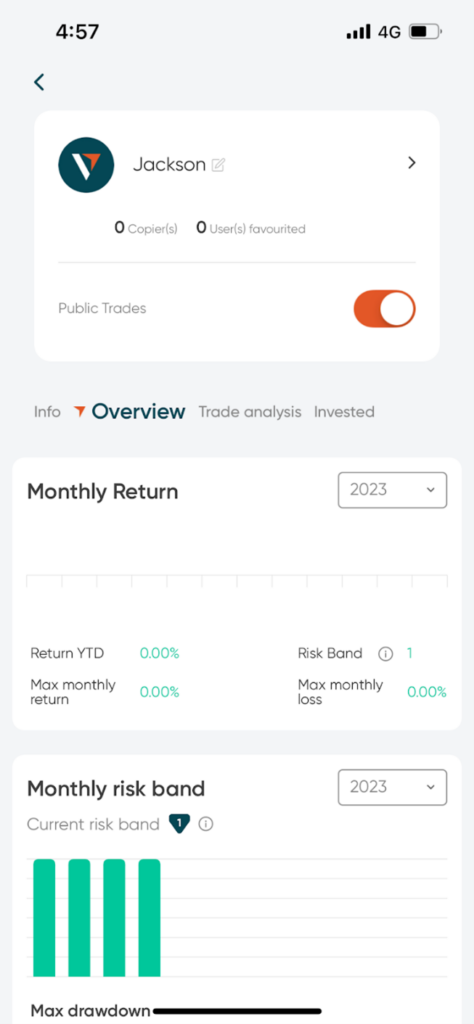The width and height of the screenshot is (474, 1024).
Task: Tap the current risk band shield badge
Action: pos(179,824)
